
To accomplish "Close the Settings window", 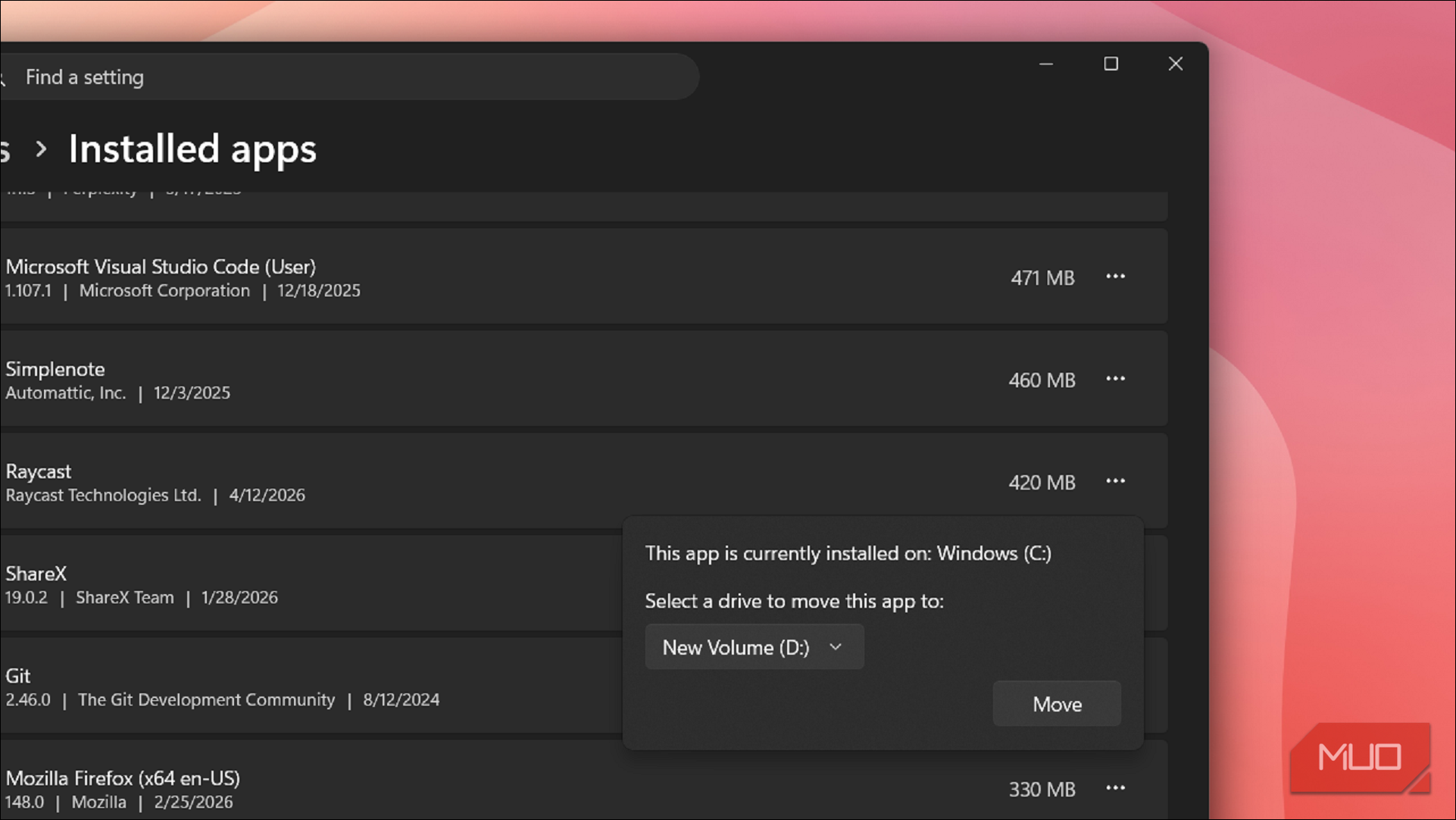I will (x=1175, y=64).
